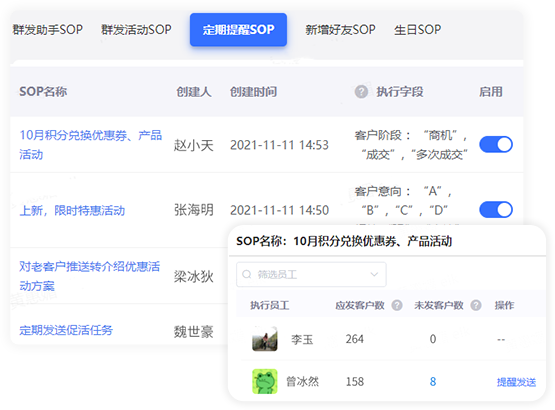Go to 生日SOP tab
Image resolution: width=555 pixels, height=410 pixels.
418,30
